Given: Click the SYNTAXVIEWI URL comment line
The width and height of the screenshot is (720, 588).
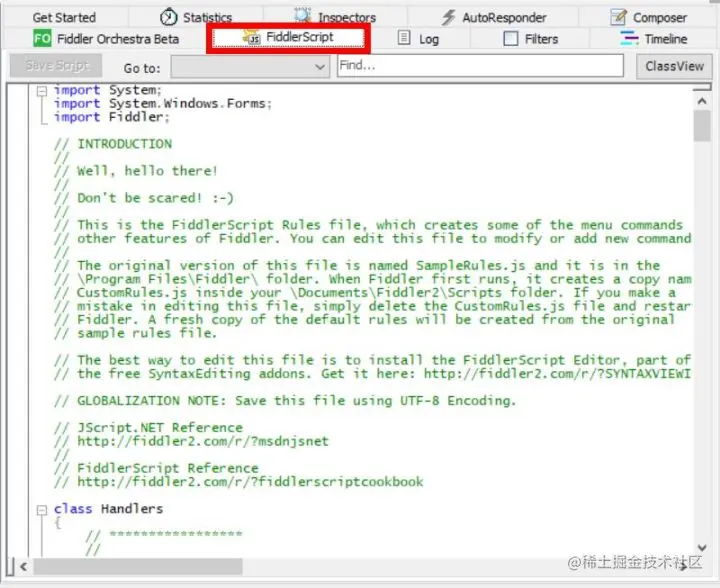Looking at the screenshot, I should 372,374.
